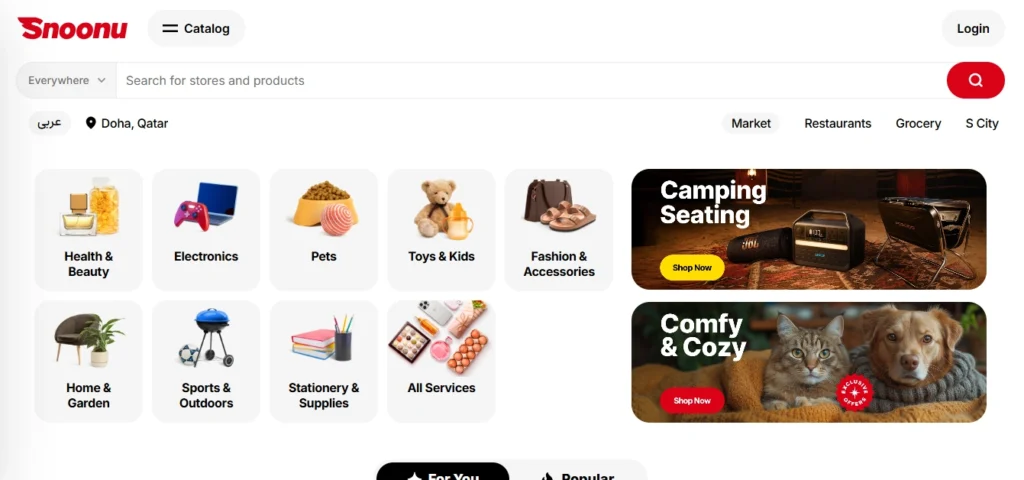Open the All Services tile
Viewport: 1024px width, 480px height.
pos(441,361)
